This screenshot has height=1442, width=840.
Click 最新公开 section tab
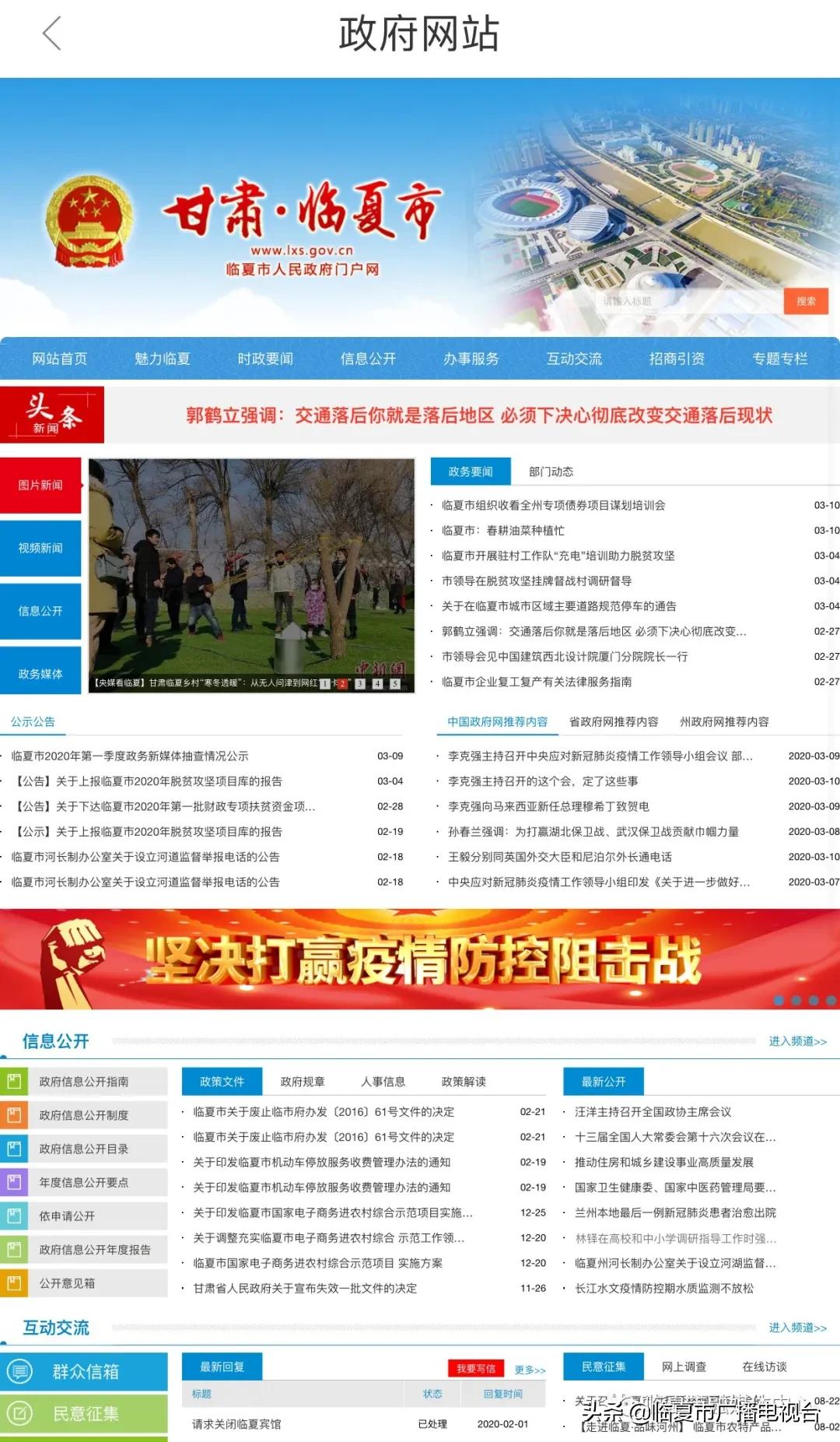tap(604, 1082)
